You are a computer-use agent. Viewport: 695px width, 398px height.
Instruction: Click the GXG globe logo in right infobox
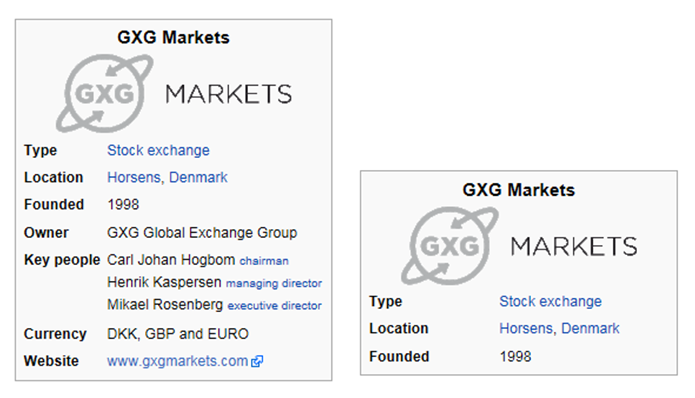(x=450, y=246)
